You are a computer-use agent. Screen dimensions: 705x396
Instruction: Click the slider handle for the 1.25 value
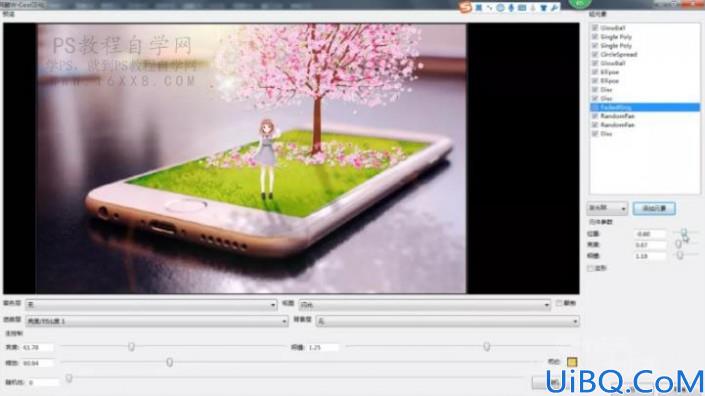[x=486, y=347]
